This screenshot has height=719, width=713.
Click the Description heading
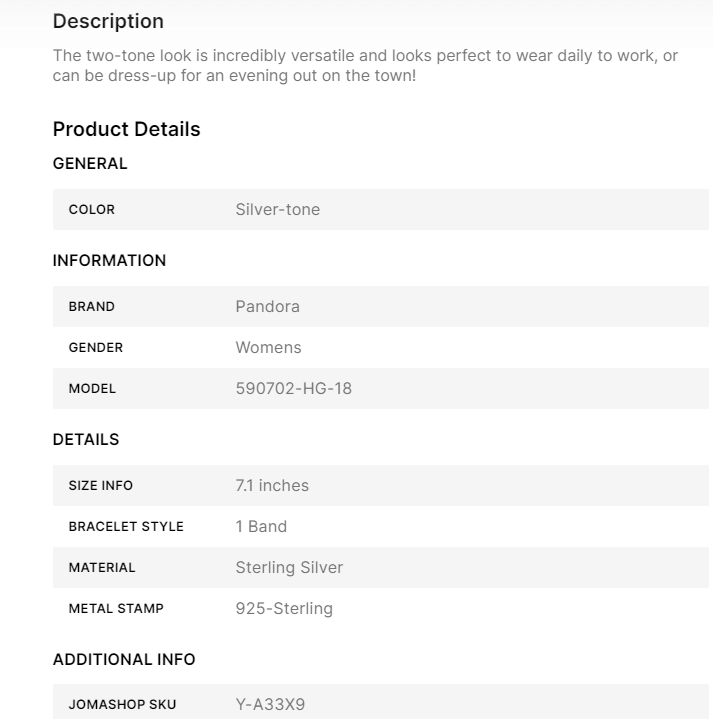108,21
